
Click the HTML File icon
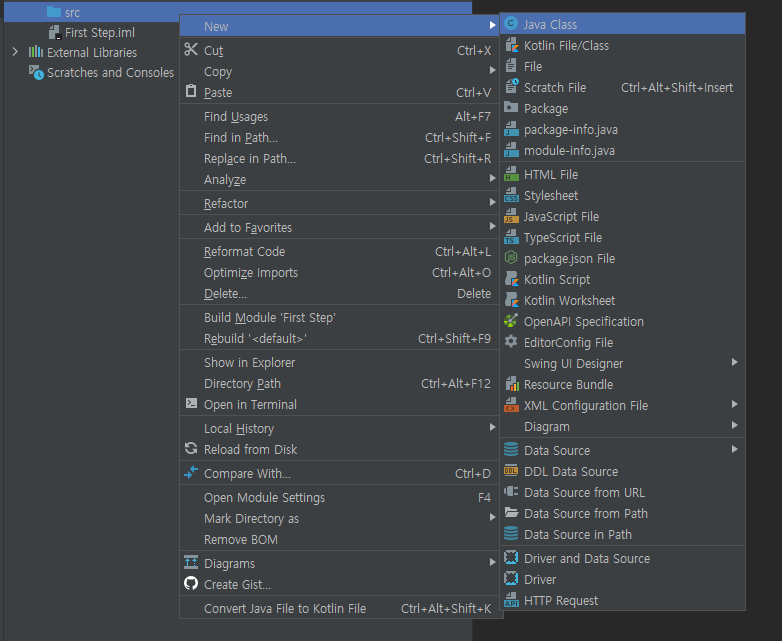tap(511, 174)
